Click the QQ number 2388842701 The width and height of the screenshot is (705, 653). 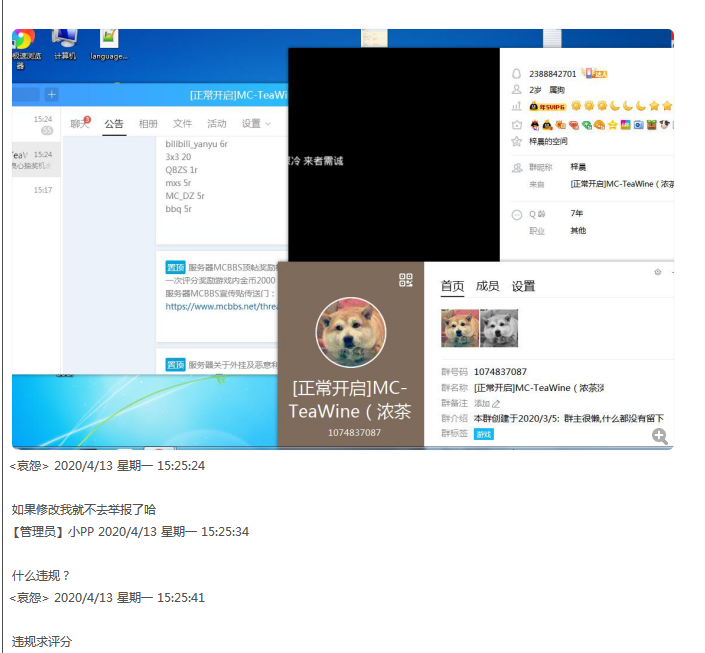click(x=553, y=74)
